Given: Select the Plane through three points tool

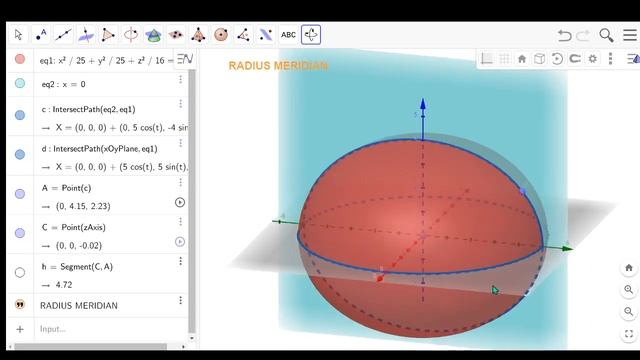Looking at the screenshot, I should coord(176,35).
